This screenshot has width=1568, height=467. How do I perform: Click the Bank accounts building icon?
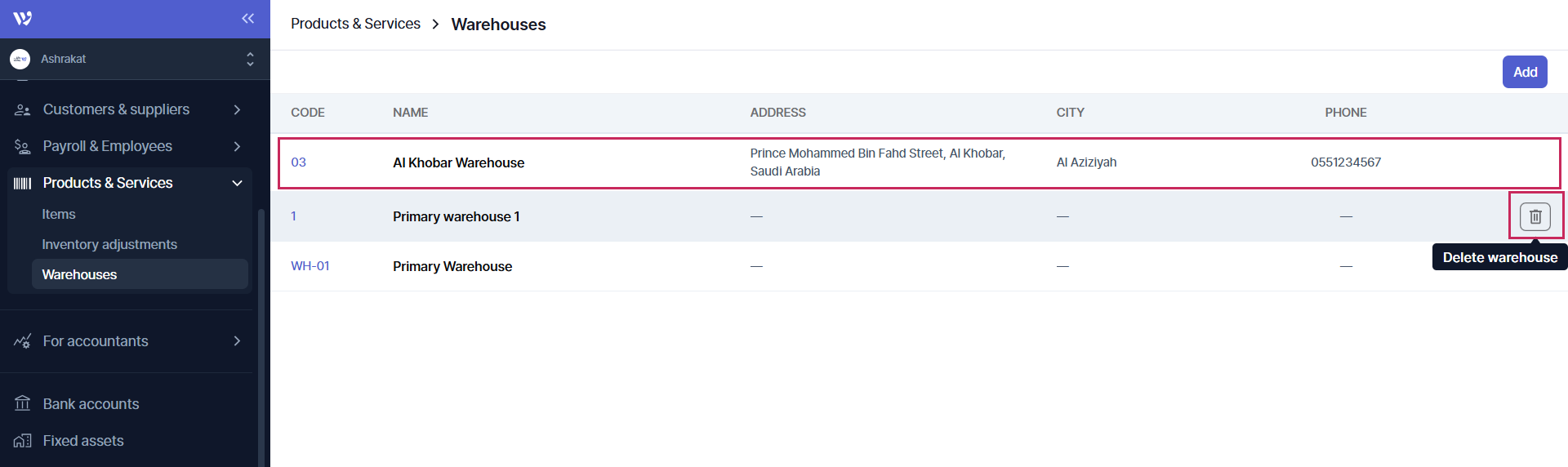click(23, 404)
